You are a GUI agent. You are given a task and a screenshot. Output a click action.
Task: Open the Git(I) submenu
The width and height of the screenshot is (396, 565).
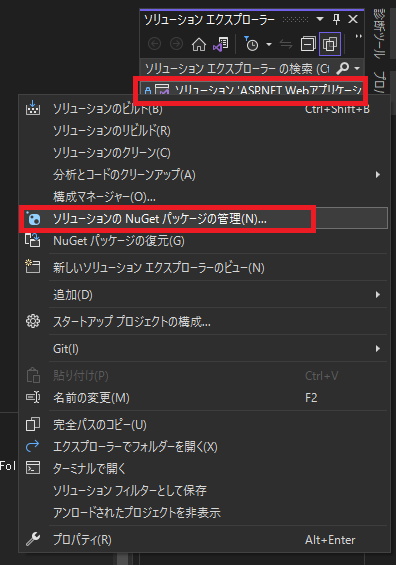click(205, 348)
